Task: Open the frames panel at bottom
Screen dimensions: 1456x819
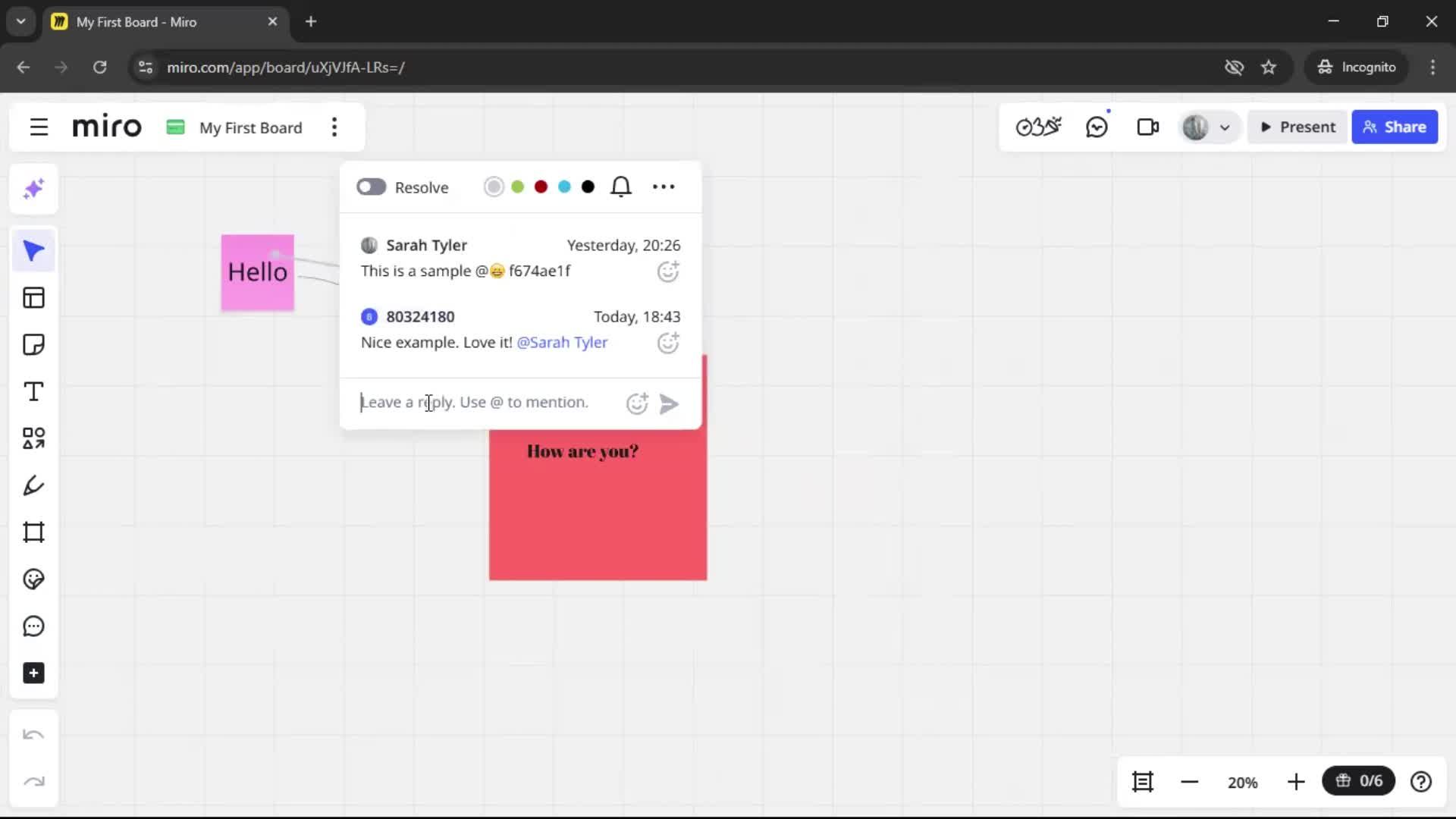Action: (x=1143, y=782)
